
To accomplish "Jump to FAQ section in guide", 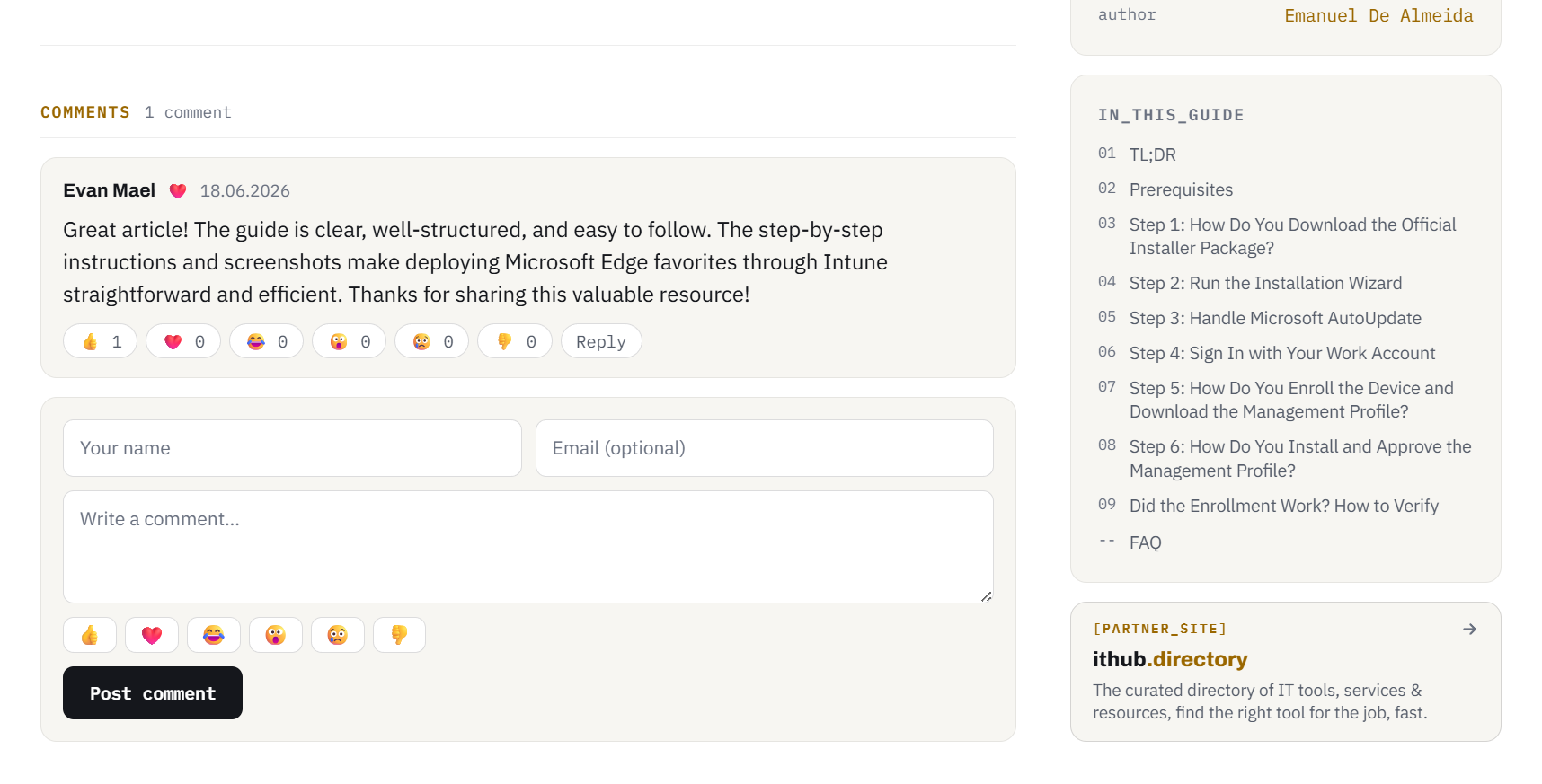I will point(1146,542).
